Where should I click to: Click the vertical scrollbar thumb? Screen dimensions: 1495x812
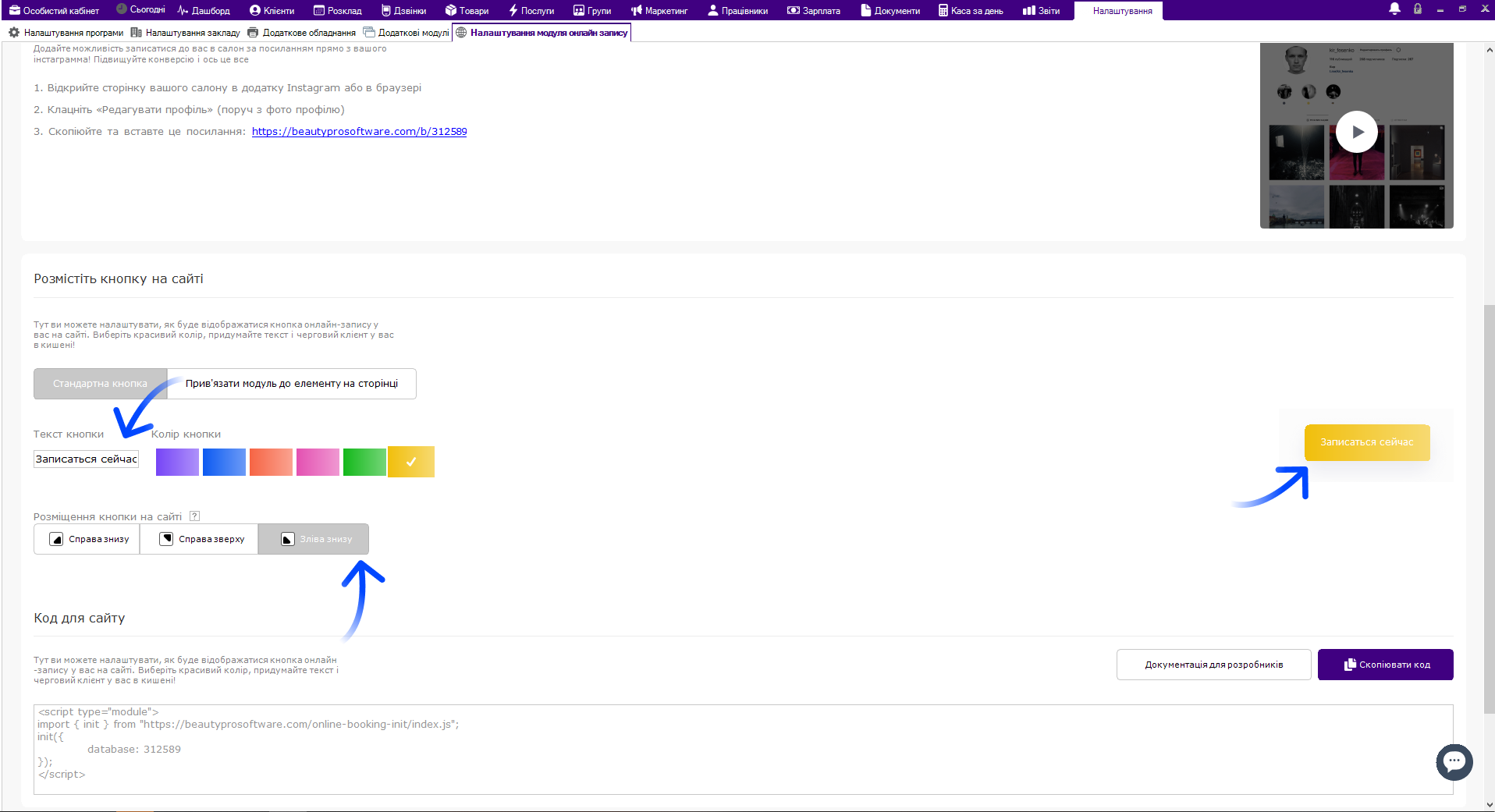tap(1489, 509)
